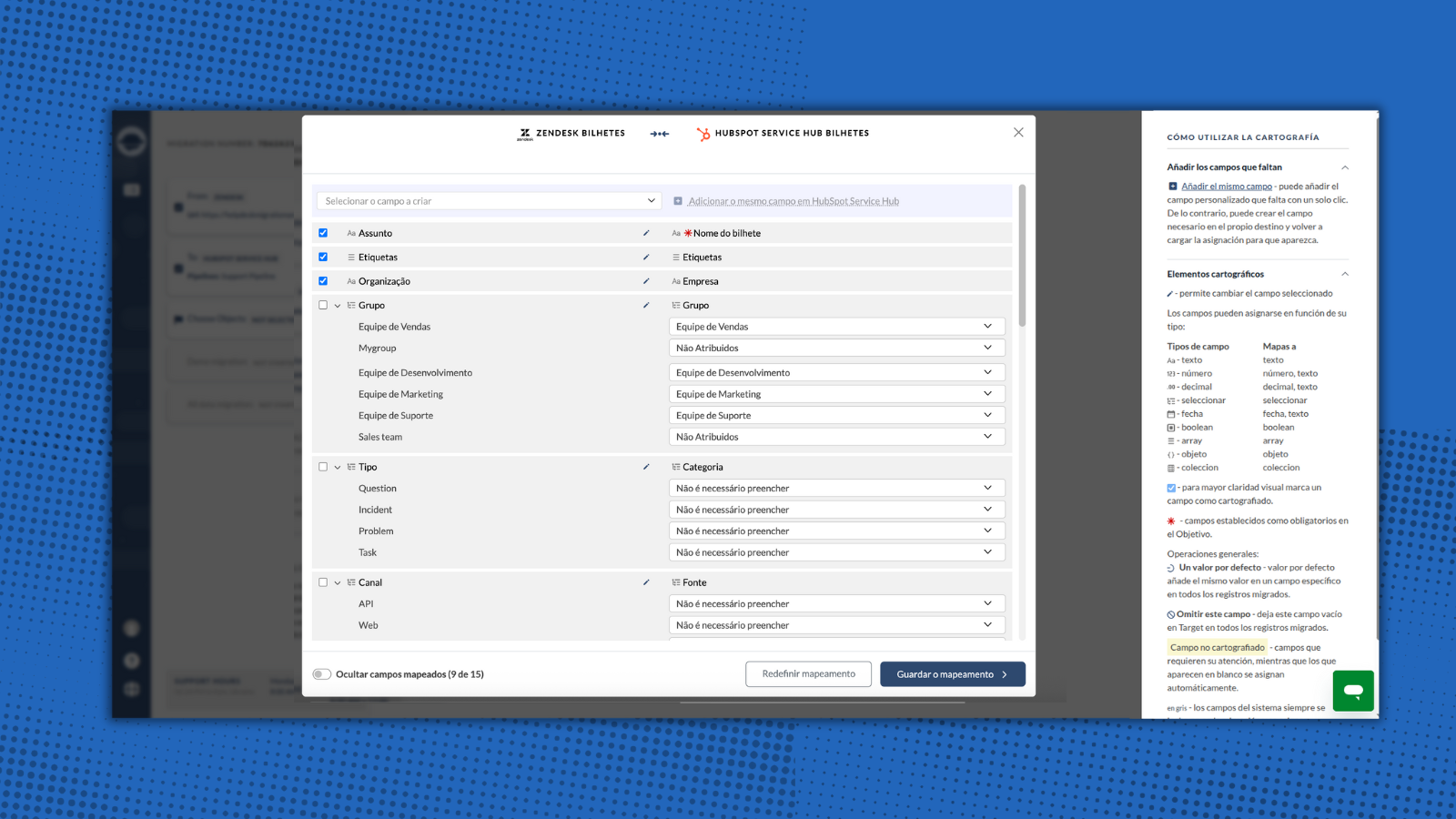Click the edit pencil beside Etiquetas field
The height and width of the screenshot is (819, 1456).
pos(646,258)
